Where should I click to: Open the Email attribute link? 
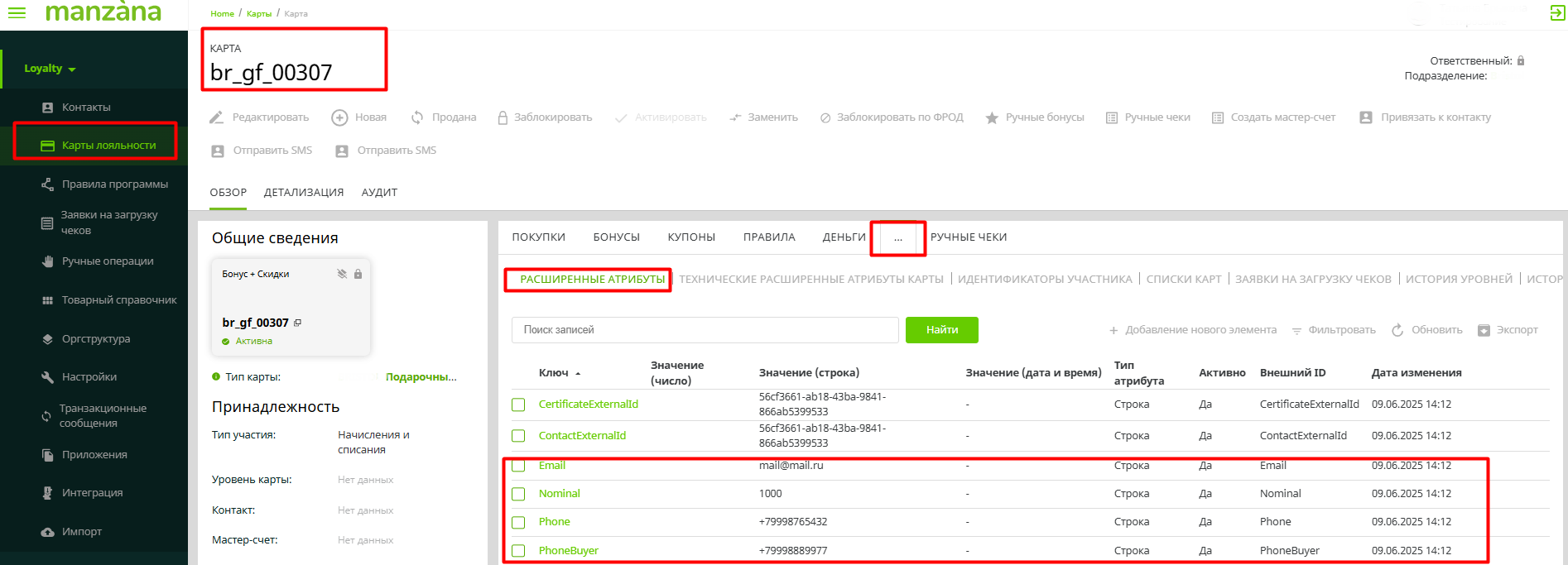click(x=552, y=466)
